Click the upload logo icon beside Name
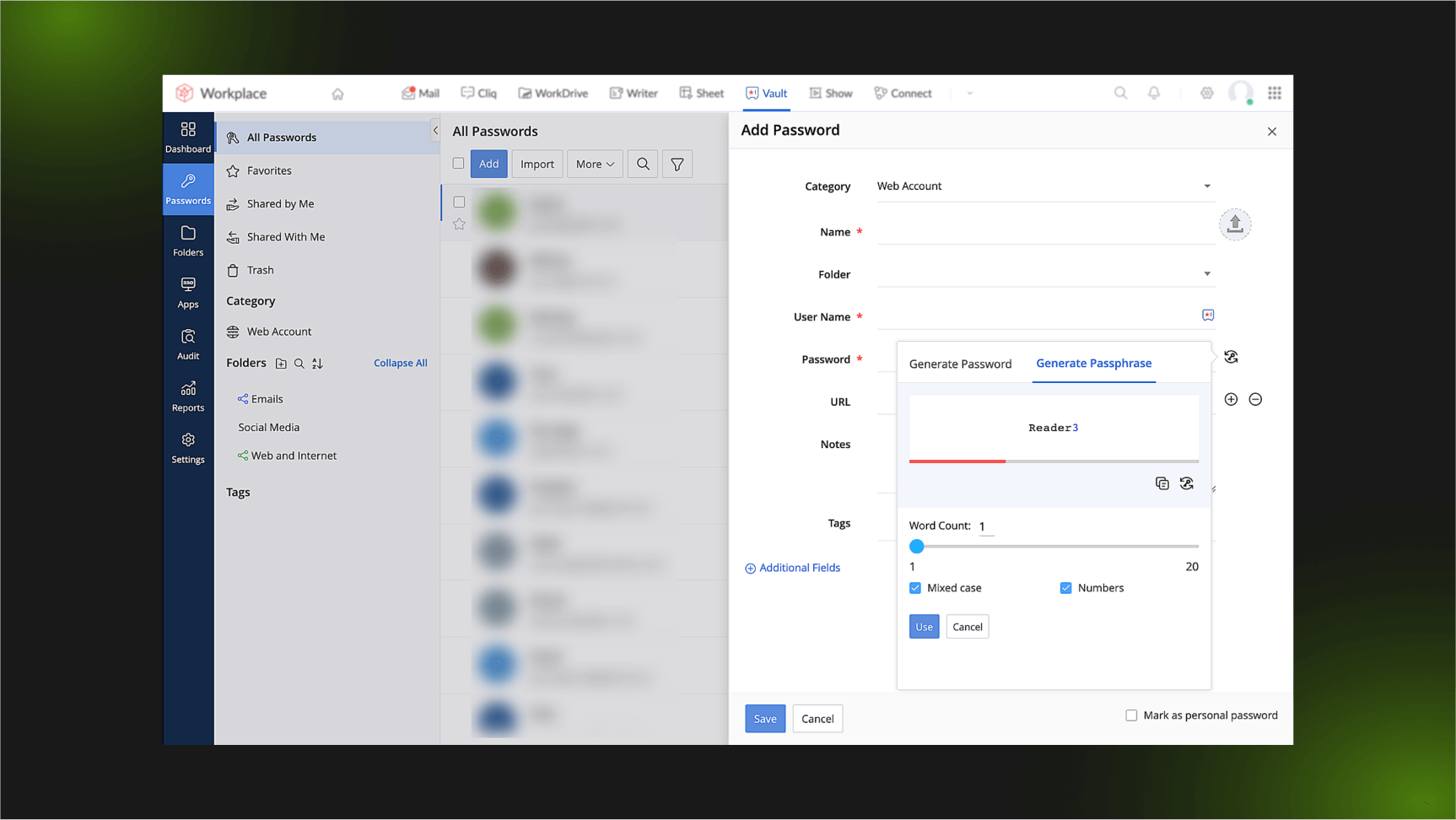1456x820 pixels. [x=1234, y=224]
